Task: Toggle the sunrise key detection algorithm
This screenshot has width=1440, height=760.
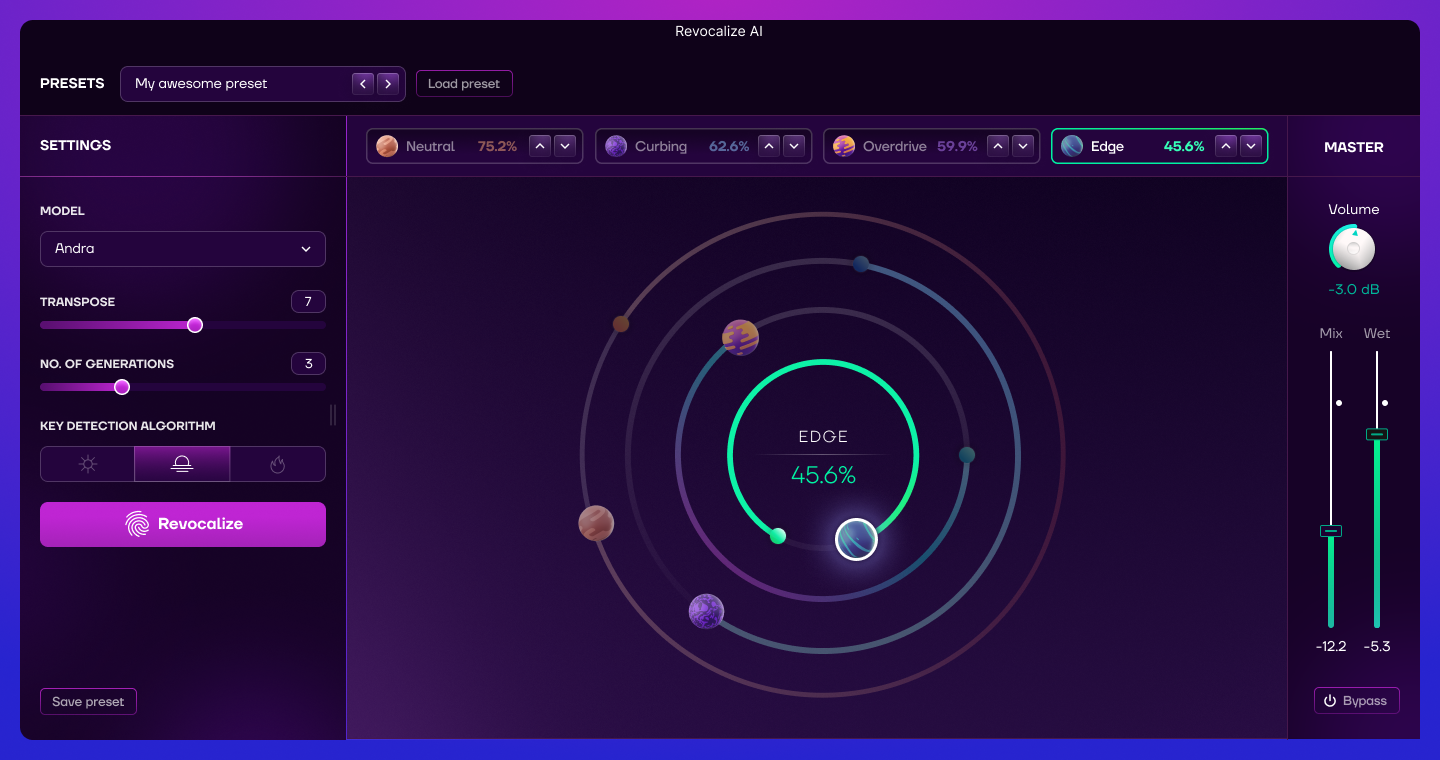Action: click(182, 464)
